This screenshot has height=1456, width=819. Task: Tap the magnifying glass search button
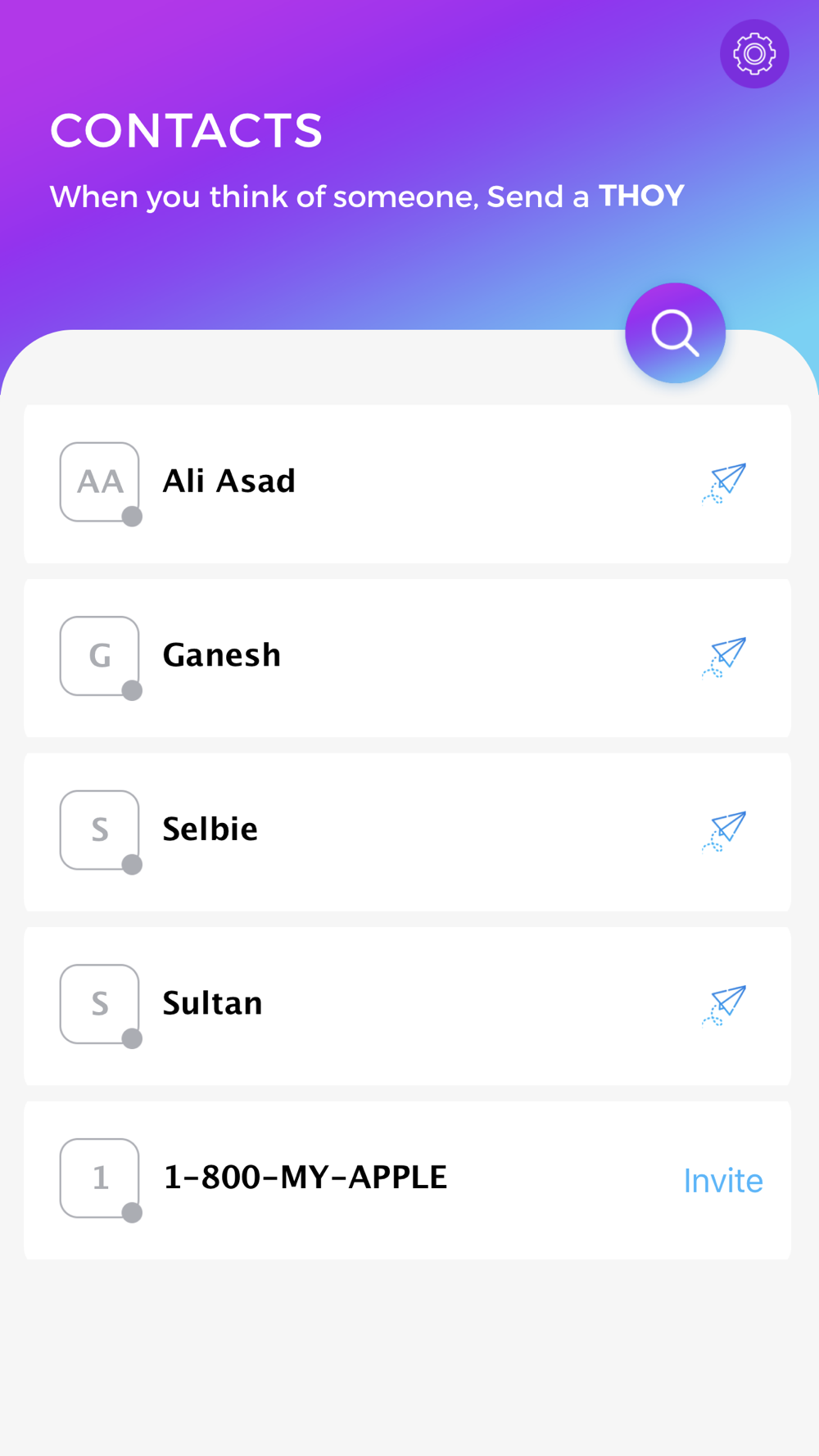675,332
